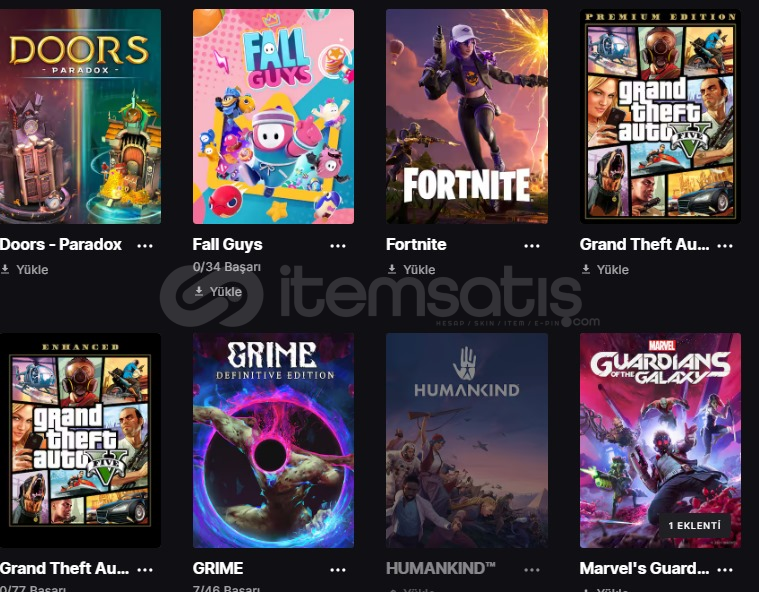Viewport: 759px width, 592px height.
Task: Click the Fall Guys title text
Action: click(x=228, y=244)
